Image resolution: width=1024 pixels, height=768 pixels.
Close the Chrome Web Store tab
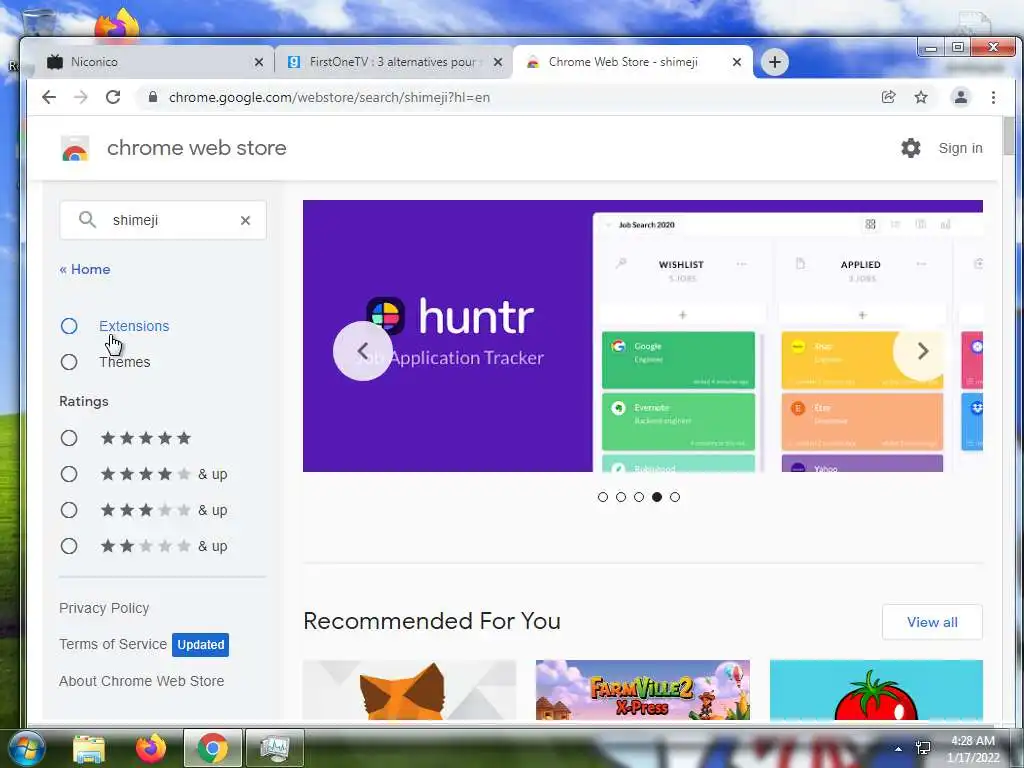point(737,62)
